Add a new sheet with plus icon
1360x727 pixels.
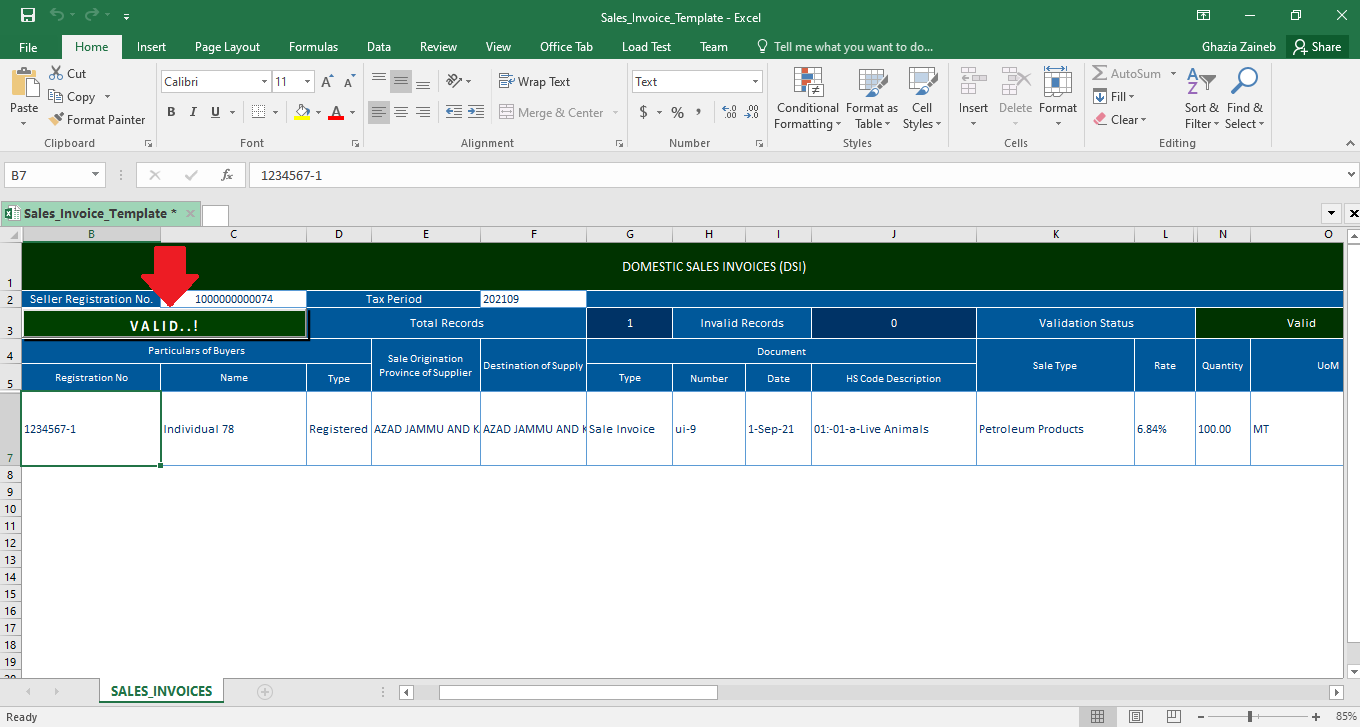click(x=265, y=691)
